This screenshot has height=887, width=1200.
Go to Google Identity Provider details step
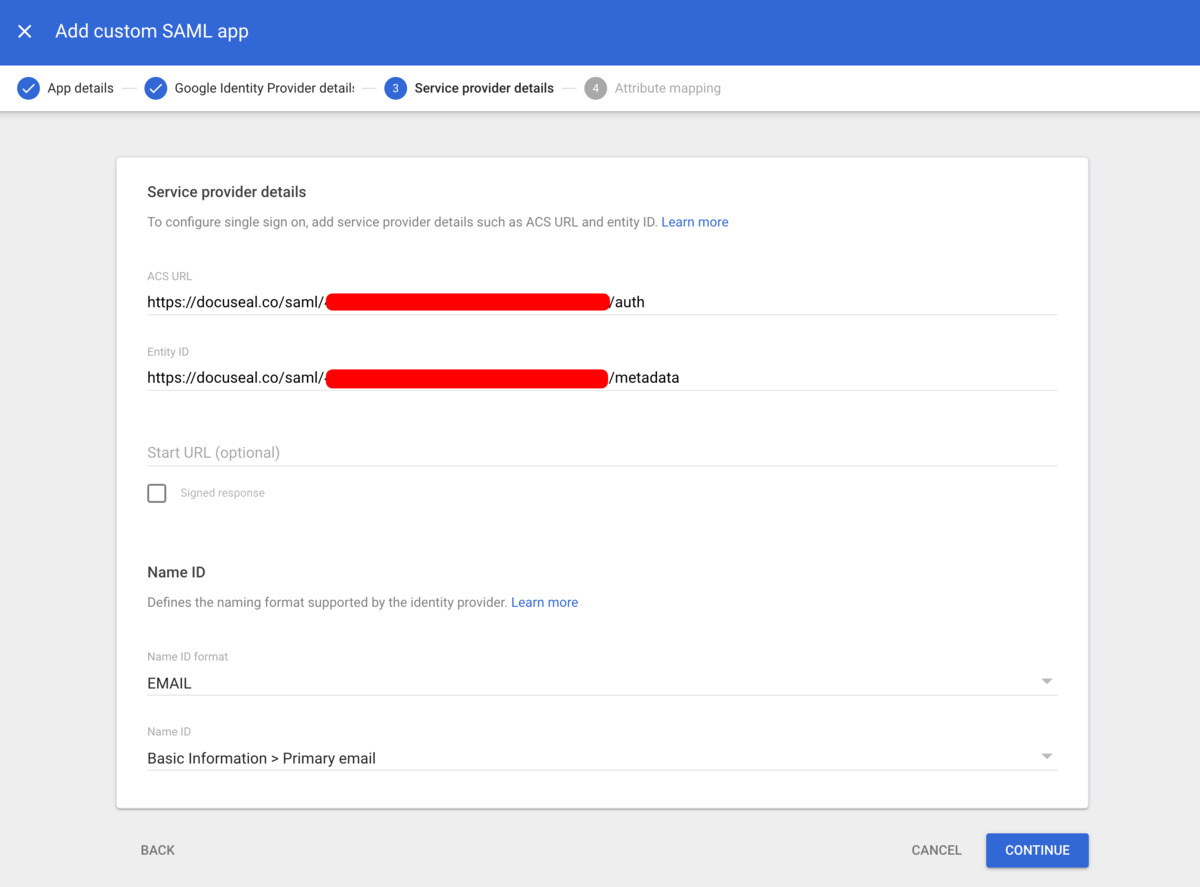pyautogui.click(x=264, y=88)
